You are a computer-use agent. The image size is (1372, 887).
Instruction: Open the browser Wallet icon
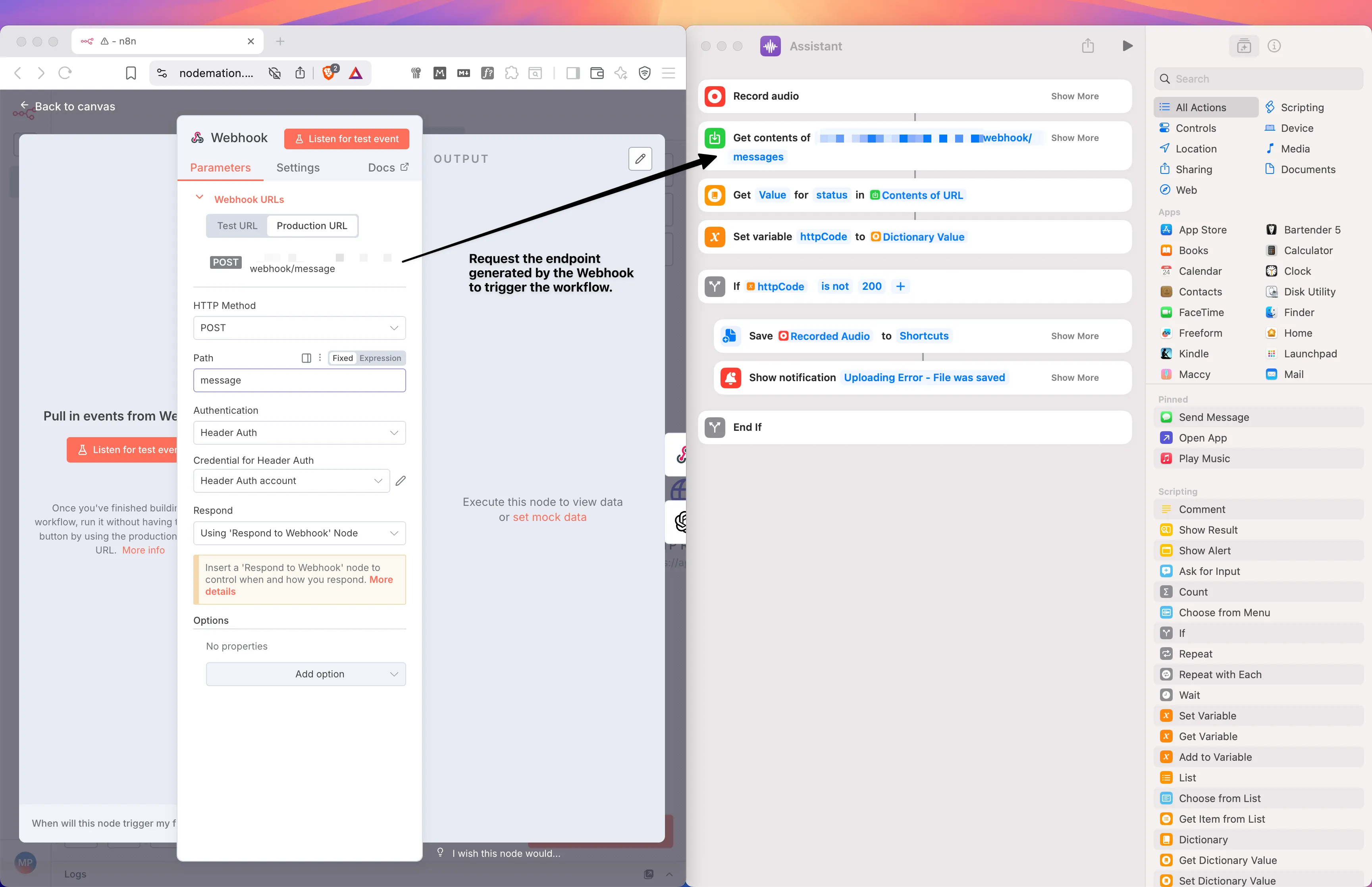(x=596, y=73)
